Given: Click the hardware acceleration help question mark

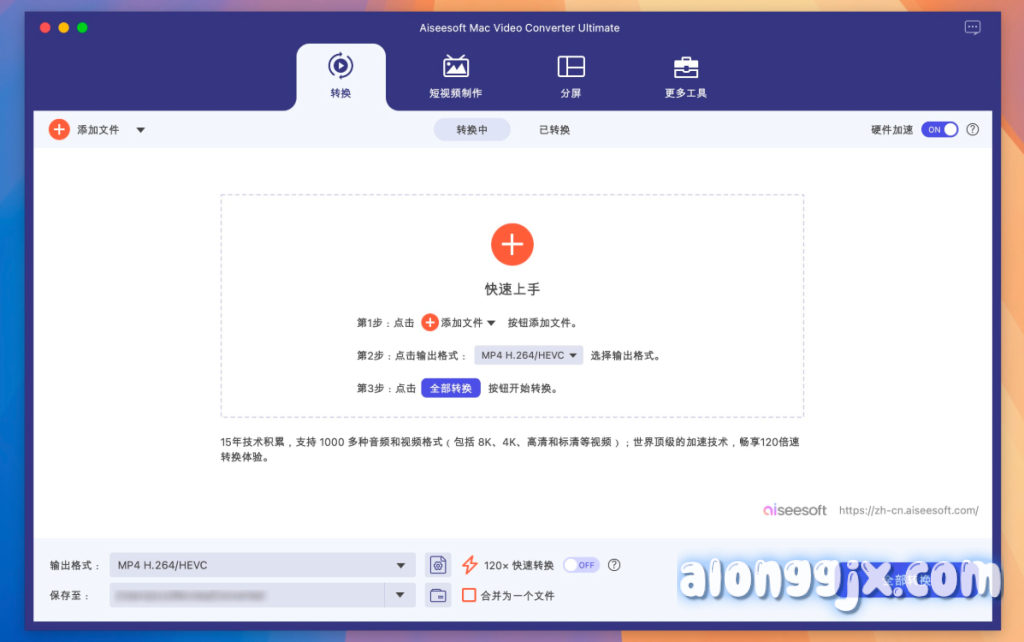Looking at the screenshot, I should tap(972, 130).
